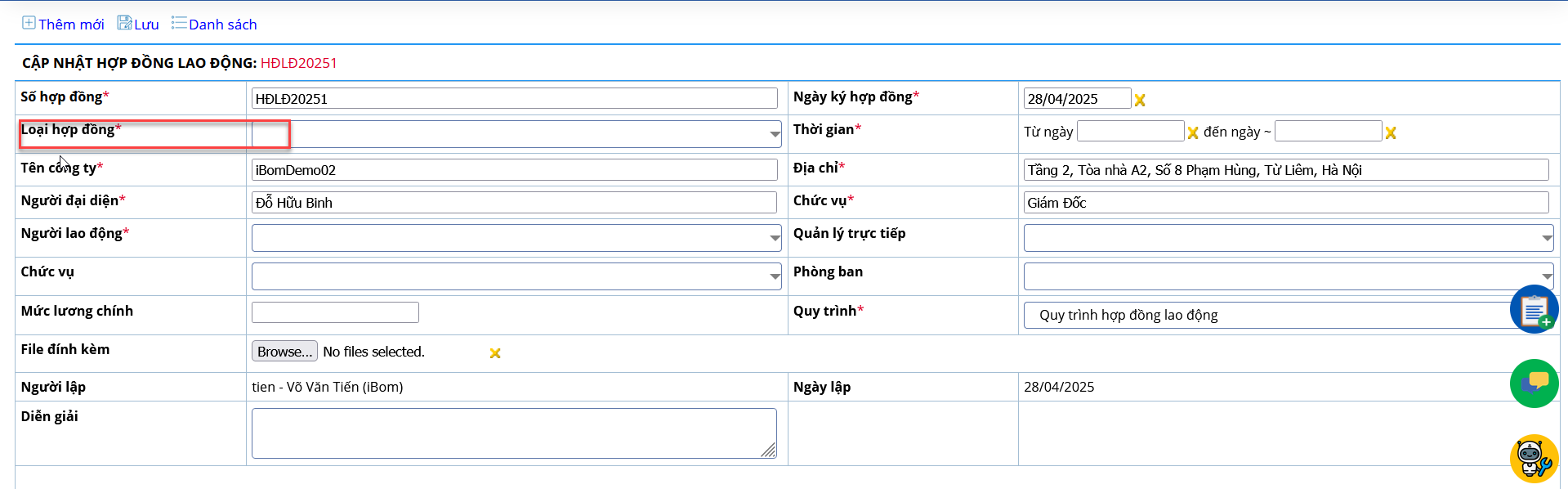Click into the Diễn giải text area

pos(514,433)
